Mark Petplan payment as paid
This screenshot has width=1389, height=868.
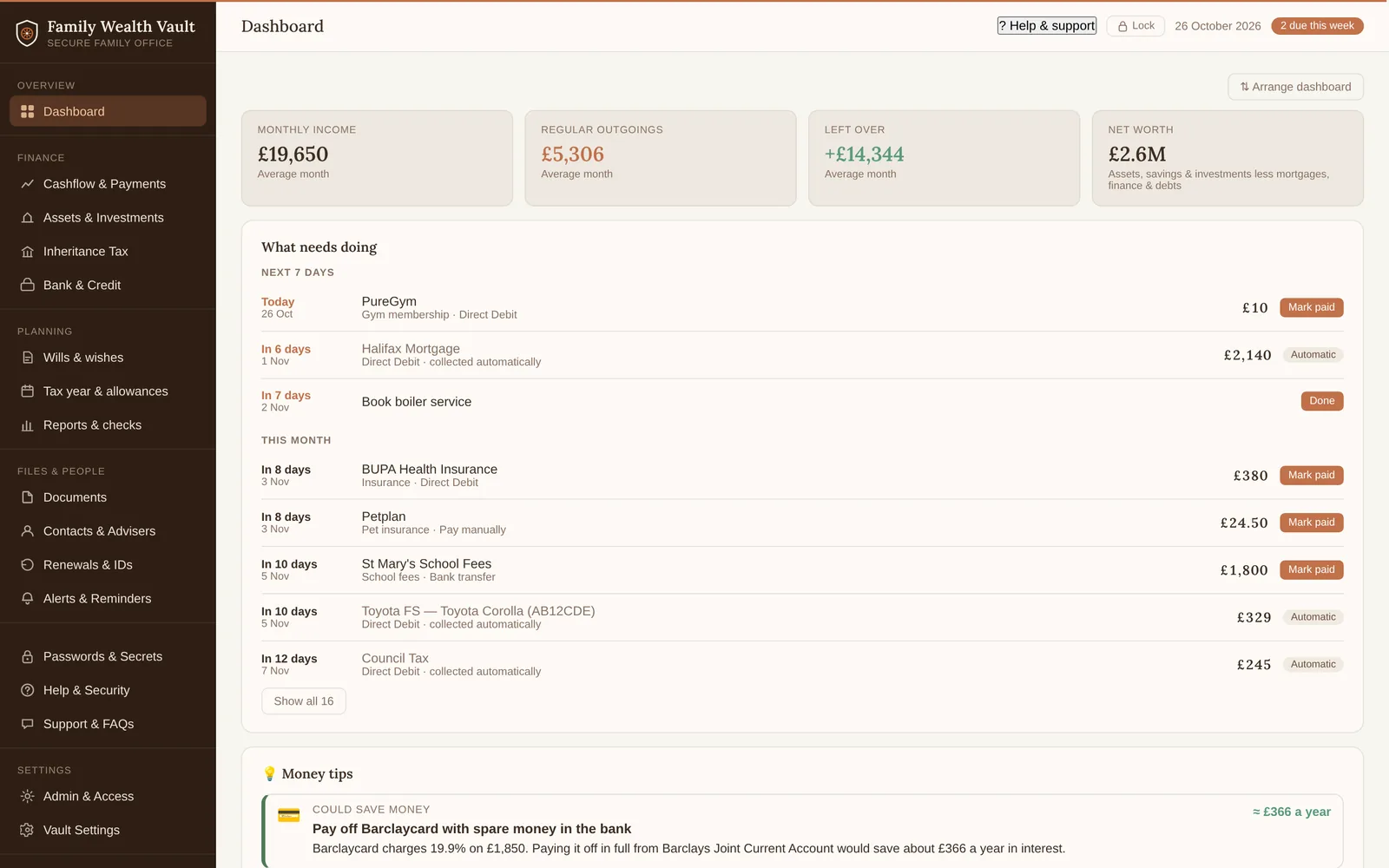(x=1311, y=523)
